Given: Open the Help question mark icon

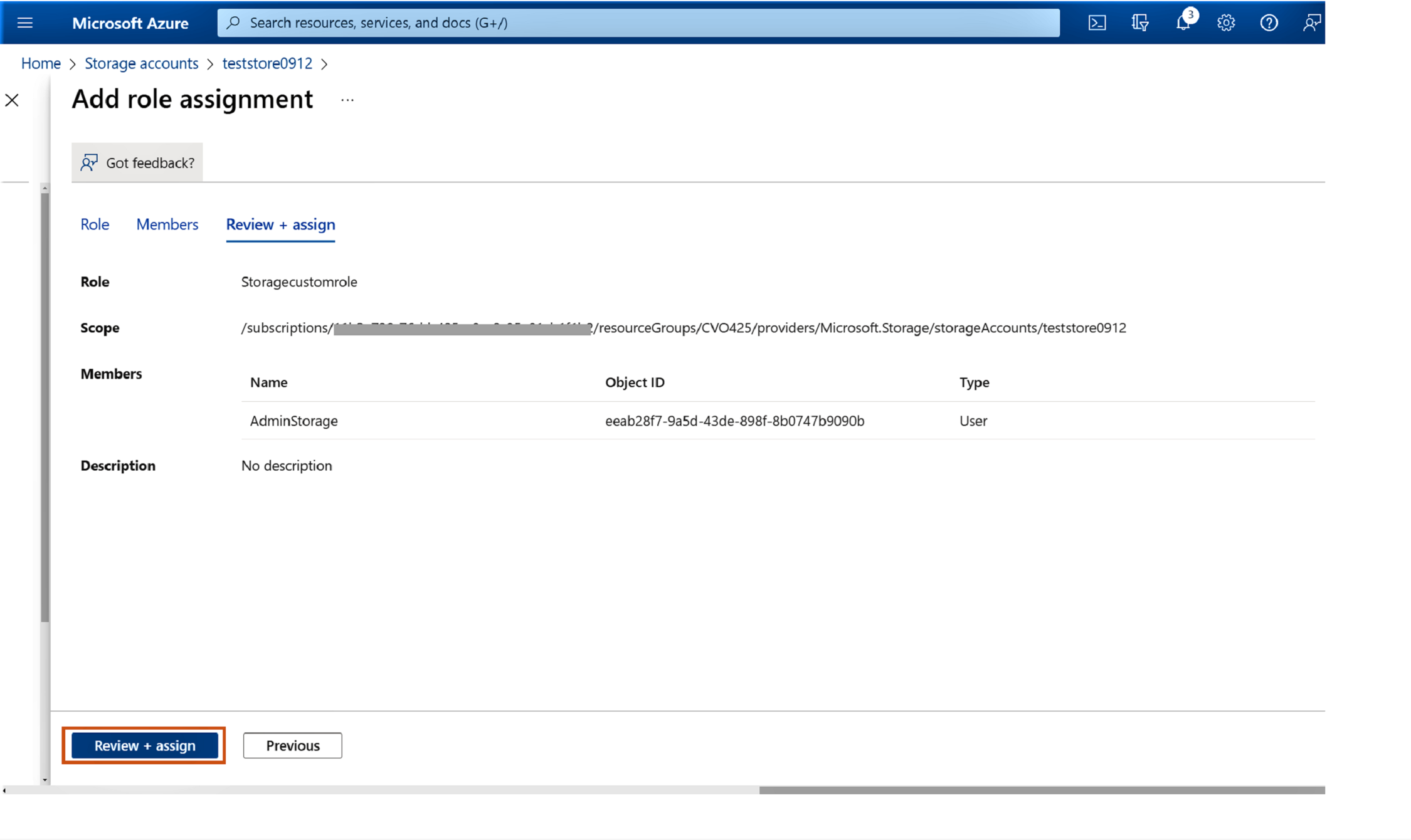Looking at the screenshot, I should [1269, 23].
